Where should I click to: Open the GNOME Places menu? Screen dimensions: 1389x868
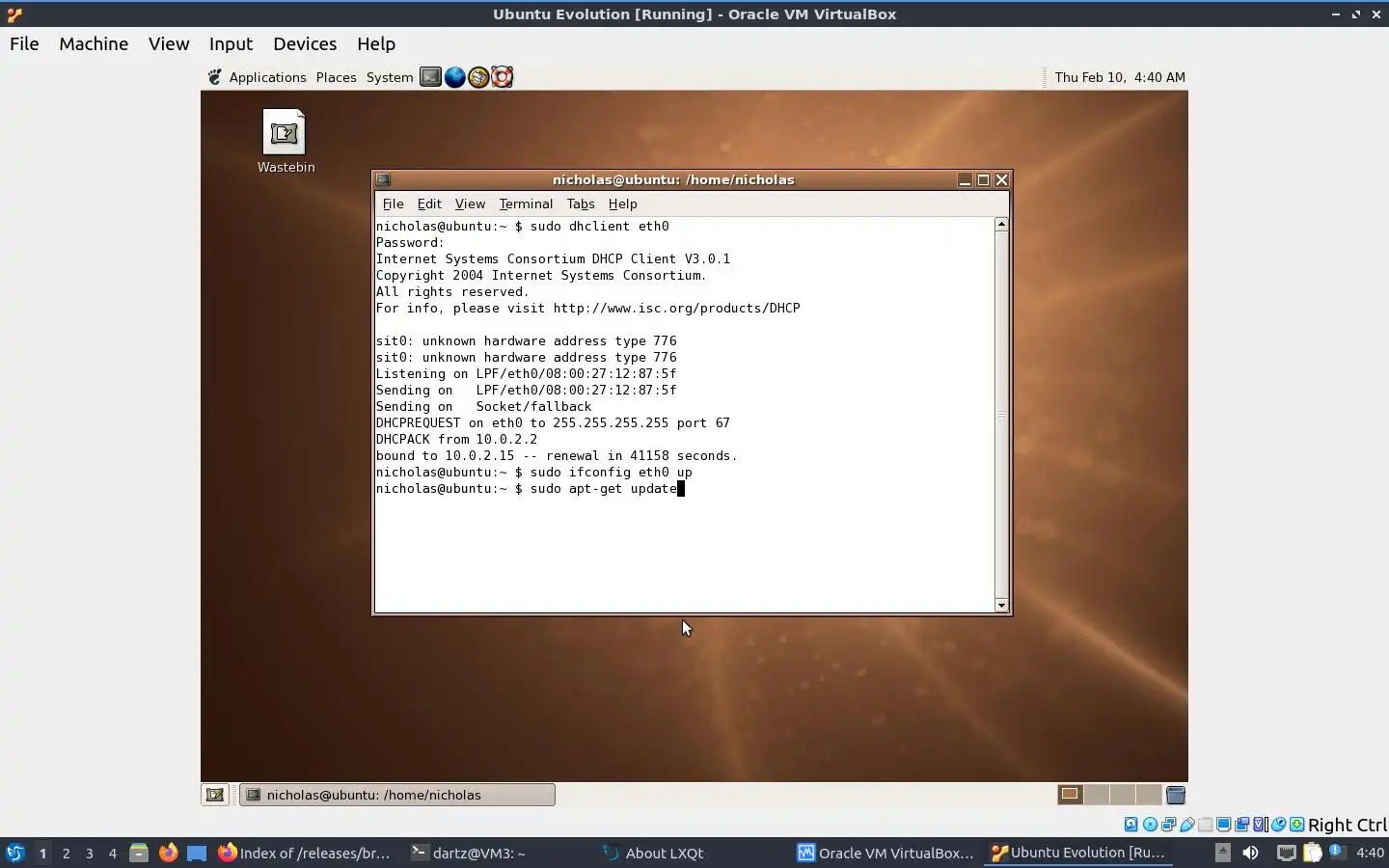[x=336, y=77]
